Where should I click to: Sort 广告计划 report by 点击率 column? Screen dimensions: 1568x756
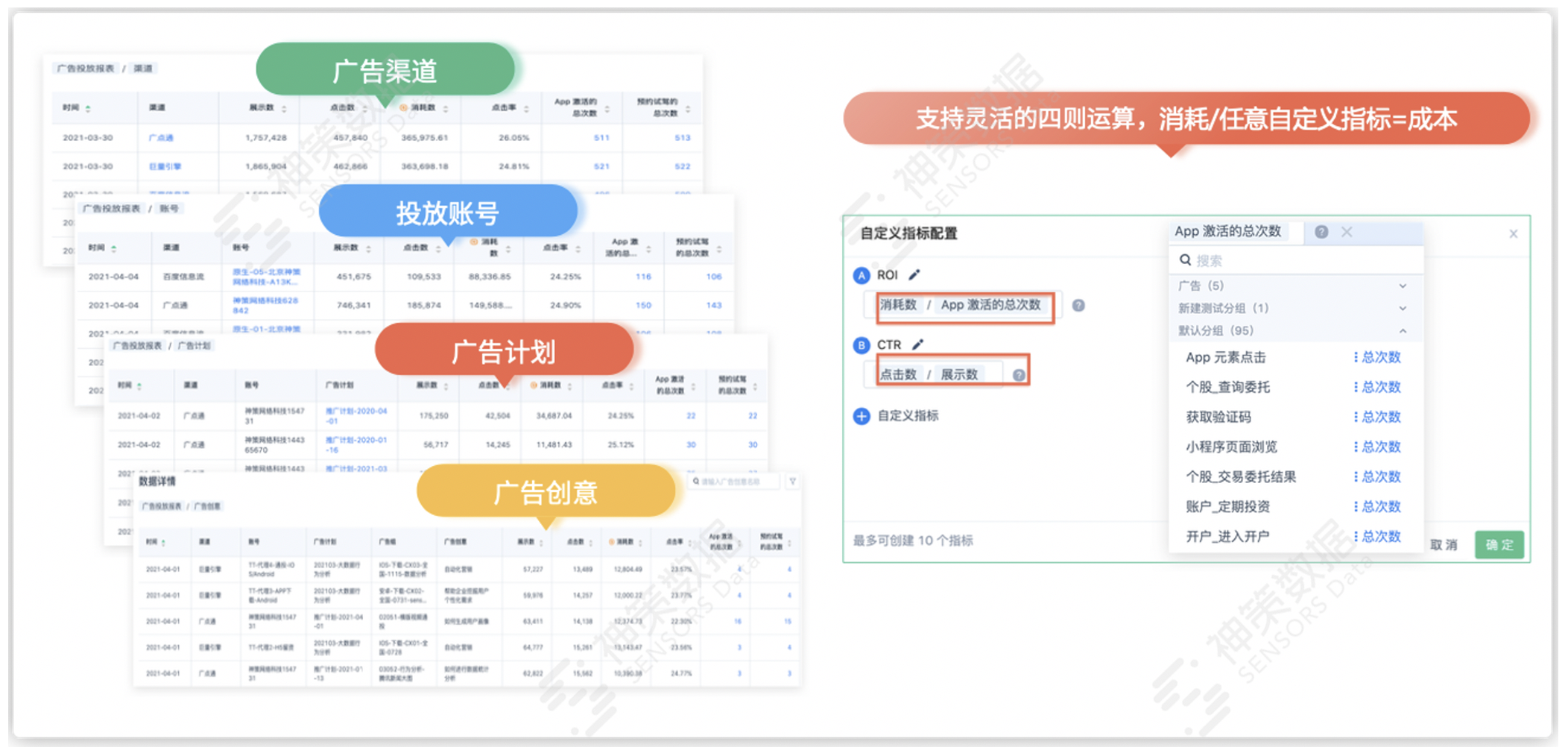[631, 386]
